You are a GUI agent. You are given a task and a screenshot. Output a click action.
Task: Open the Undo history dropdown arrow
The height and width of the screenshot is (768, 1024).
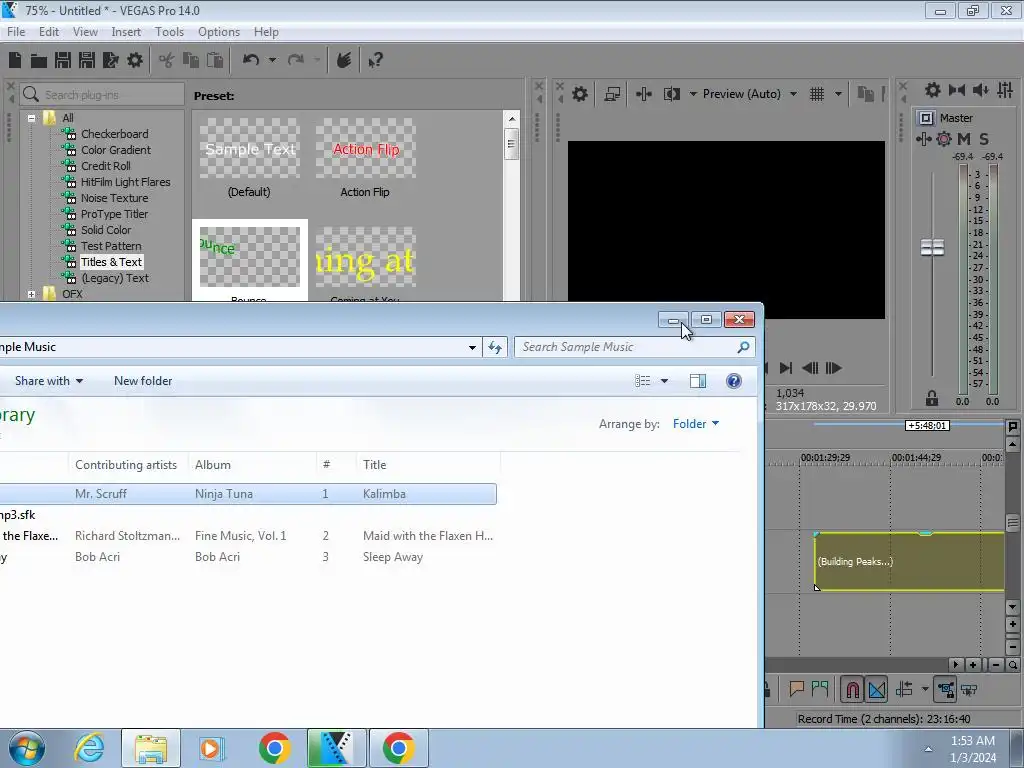272,60
